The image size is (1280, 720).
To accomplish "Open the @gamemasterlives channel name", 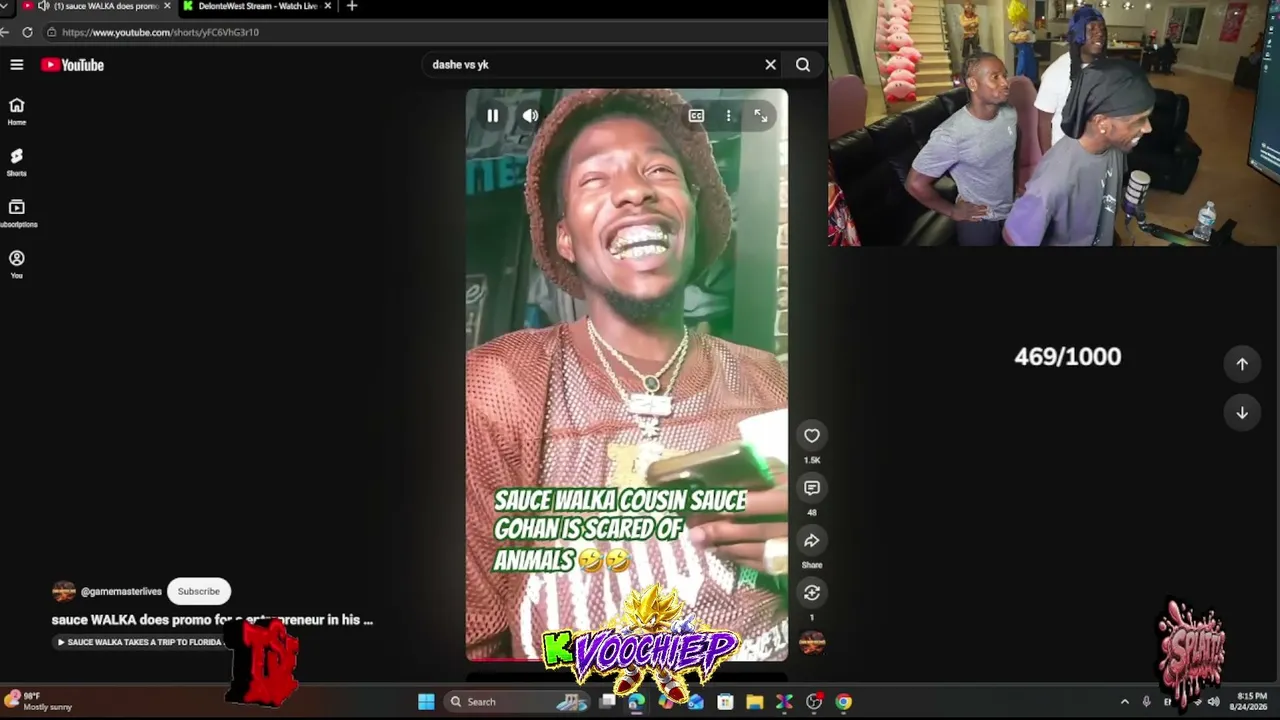I will pyautogui.click(x=121, y=592).
